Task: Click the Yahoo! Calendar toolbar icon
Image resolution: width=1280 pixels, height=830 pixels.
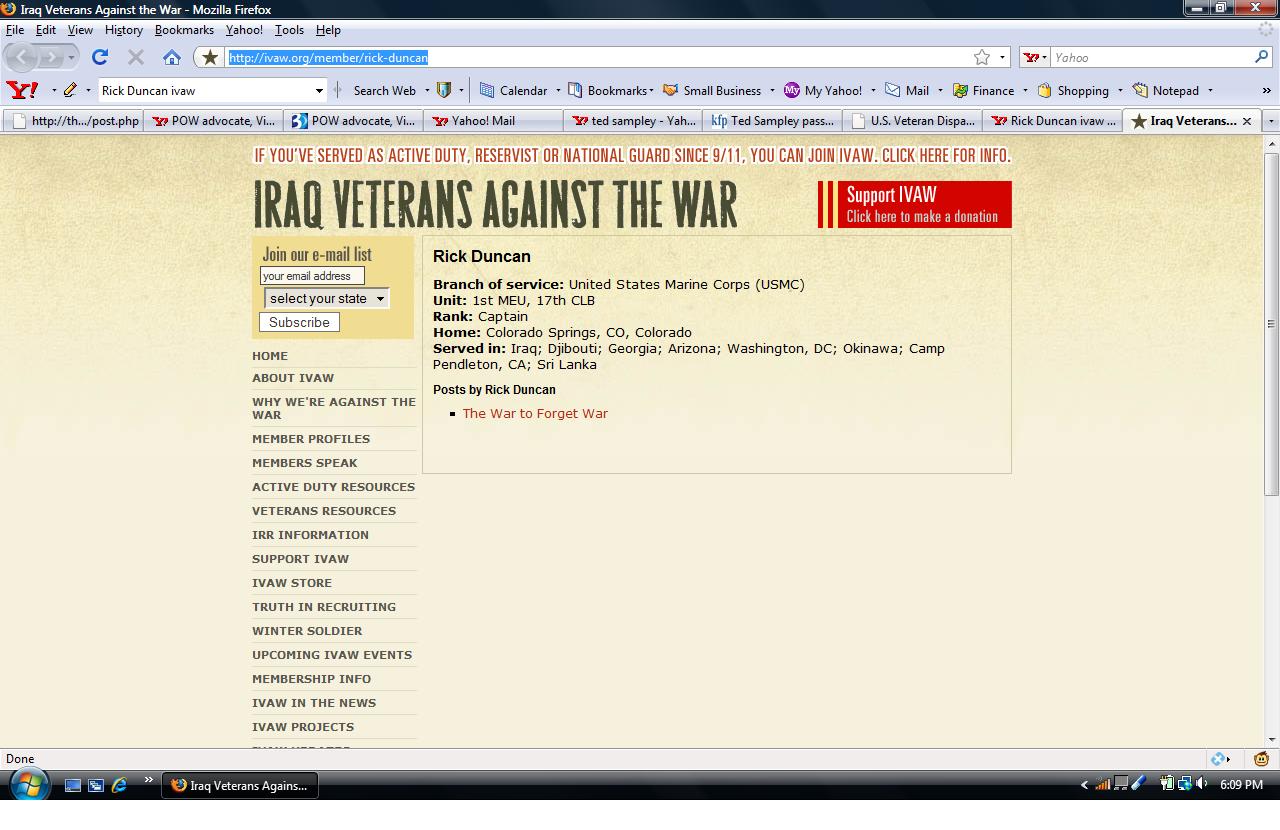Action: (487, 90)
